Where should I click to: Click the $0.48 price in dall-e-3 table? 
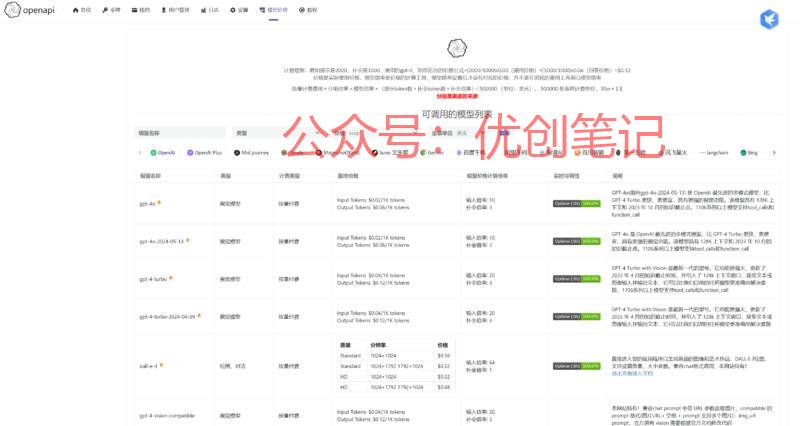(443, 387)
